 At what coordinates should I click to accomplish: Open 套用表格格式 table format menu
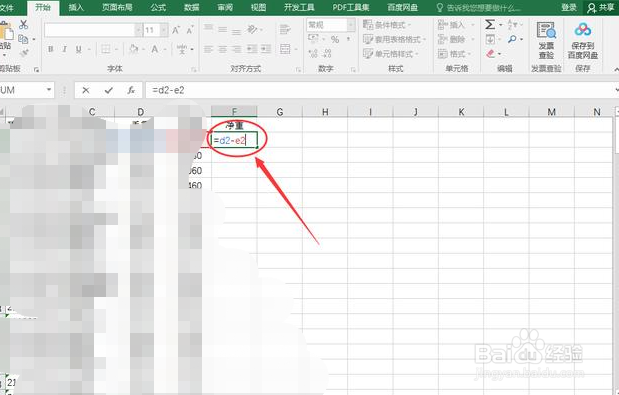pos(394,39)
